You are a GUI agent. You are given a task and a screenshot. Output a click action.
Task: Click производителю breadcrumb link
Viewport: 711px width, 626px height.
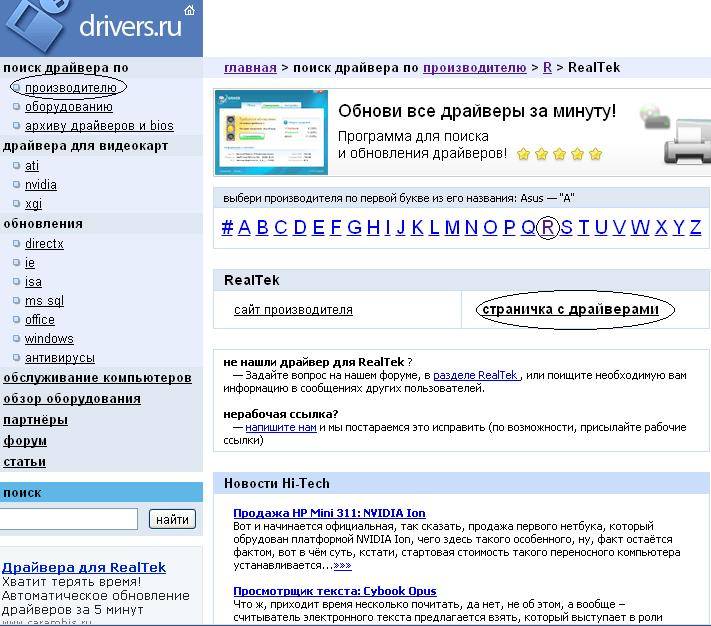point(475,68)
